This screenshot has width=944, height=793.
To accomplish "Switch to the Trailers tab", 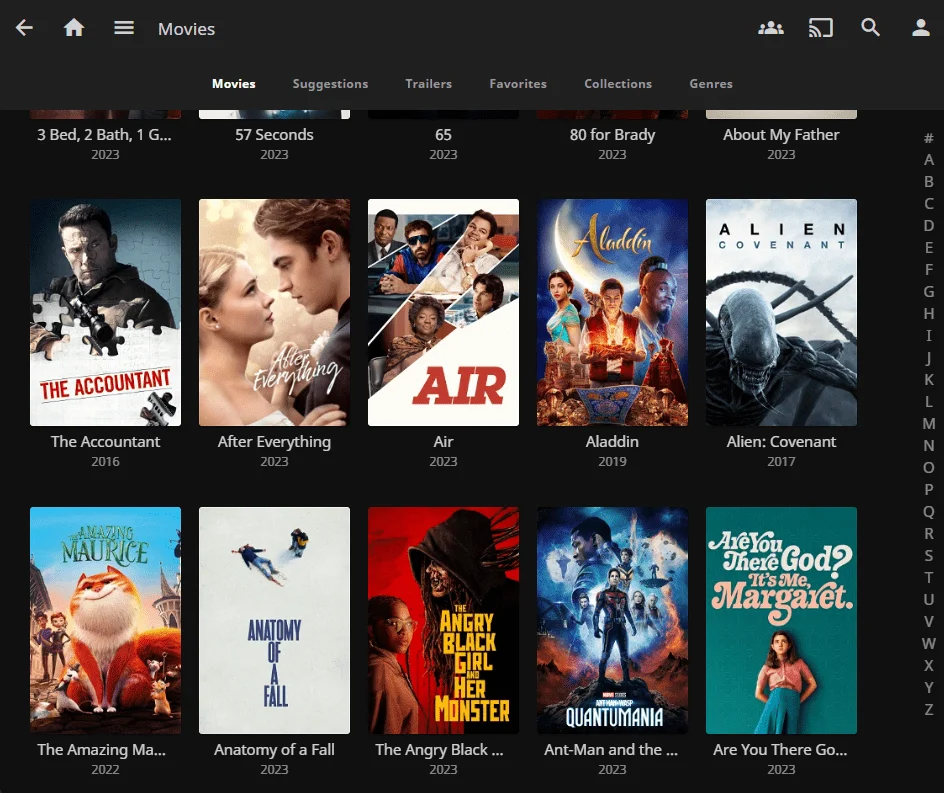I will (x=428, y=84).
